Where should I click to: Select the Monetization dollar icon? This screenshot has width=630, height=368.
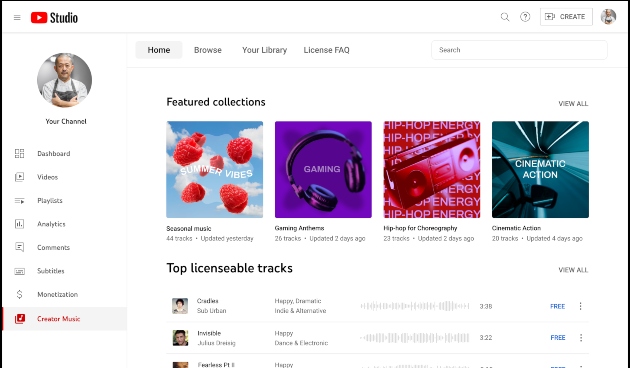coord(19,294)
